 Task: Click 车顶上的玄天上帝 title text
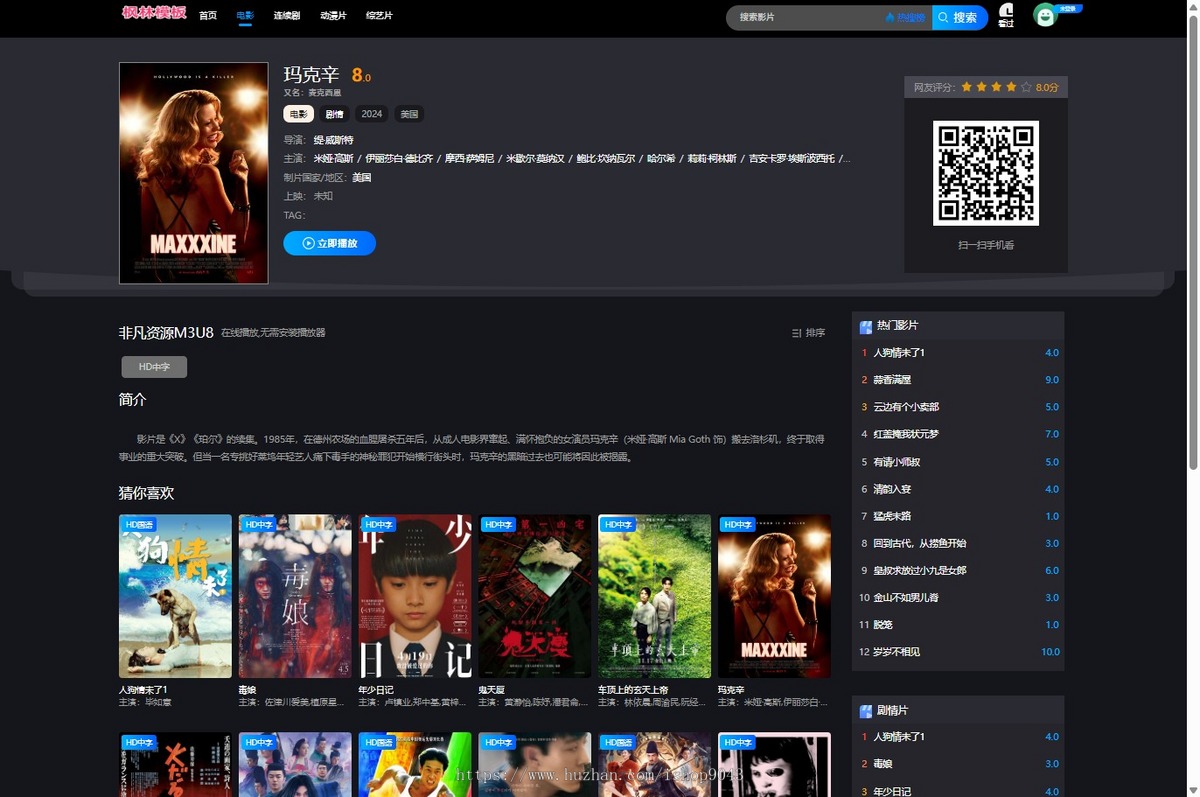[633, 690]
